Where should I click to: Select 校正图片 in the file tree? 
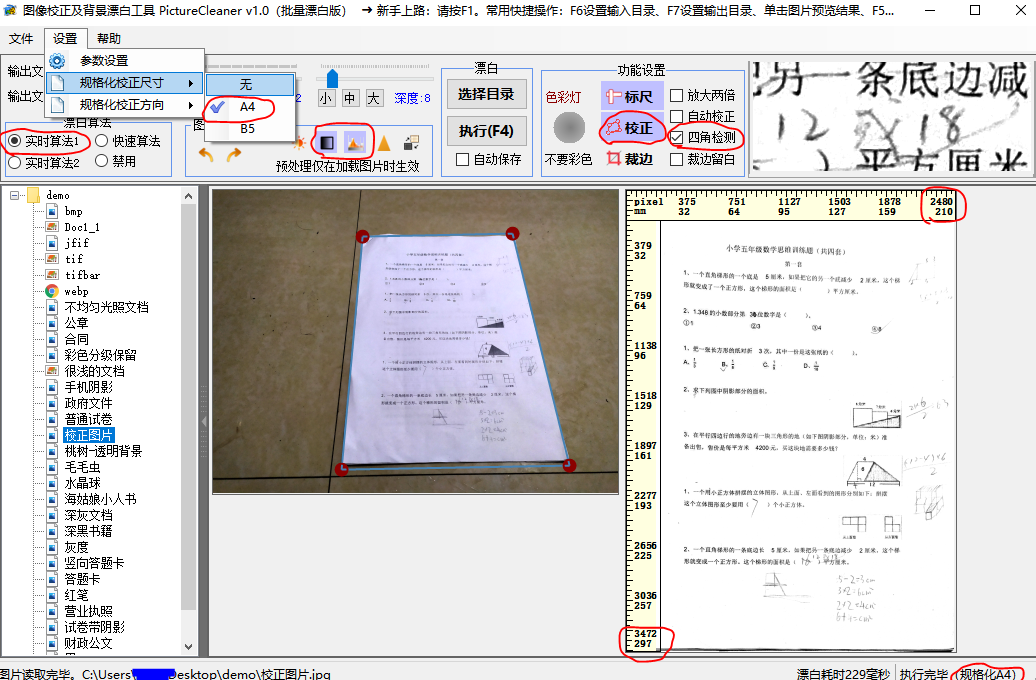[89, 435]
